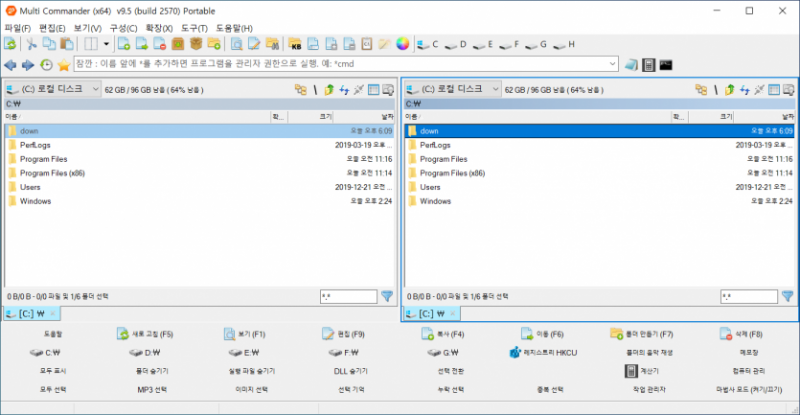Click the new folder icon in the toolbar
Screen dimensions: 800x415
point(214,44)
